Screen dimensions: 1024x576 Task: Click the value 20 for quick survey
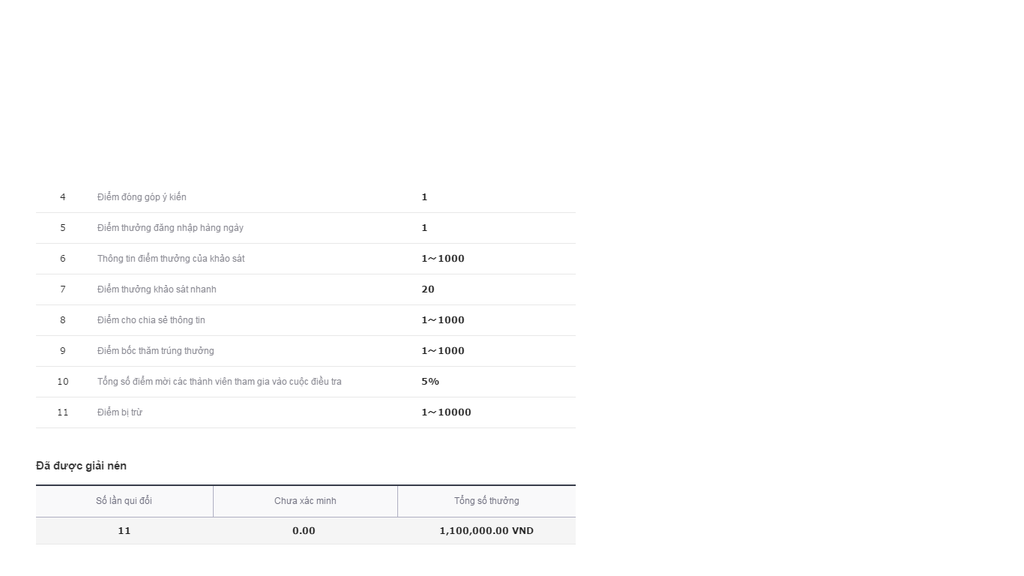[x=428, y=289]
